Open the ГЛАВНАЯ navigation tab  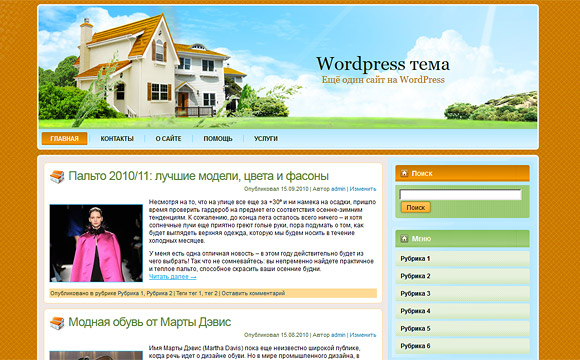(64, 139)
